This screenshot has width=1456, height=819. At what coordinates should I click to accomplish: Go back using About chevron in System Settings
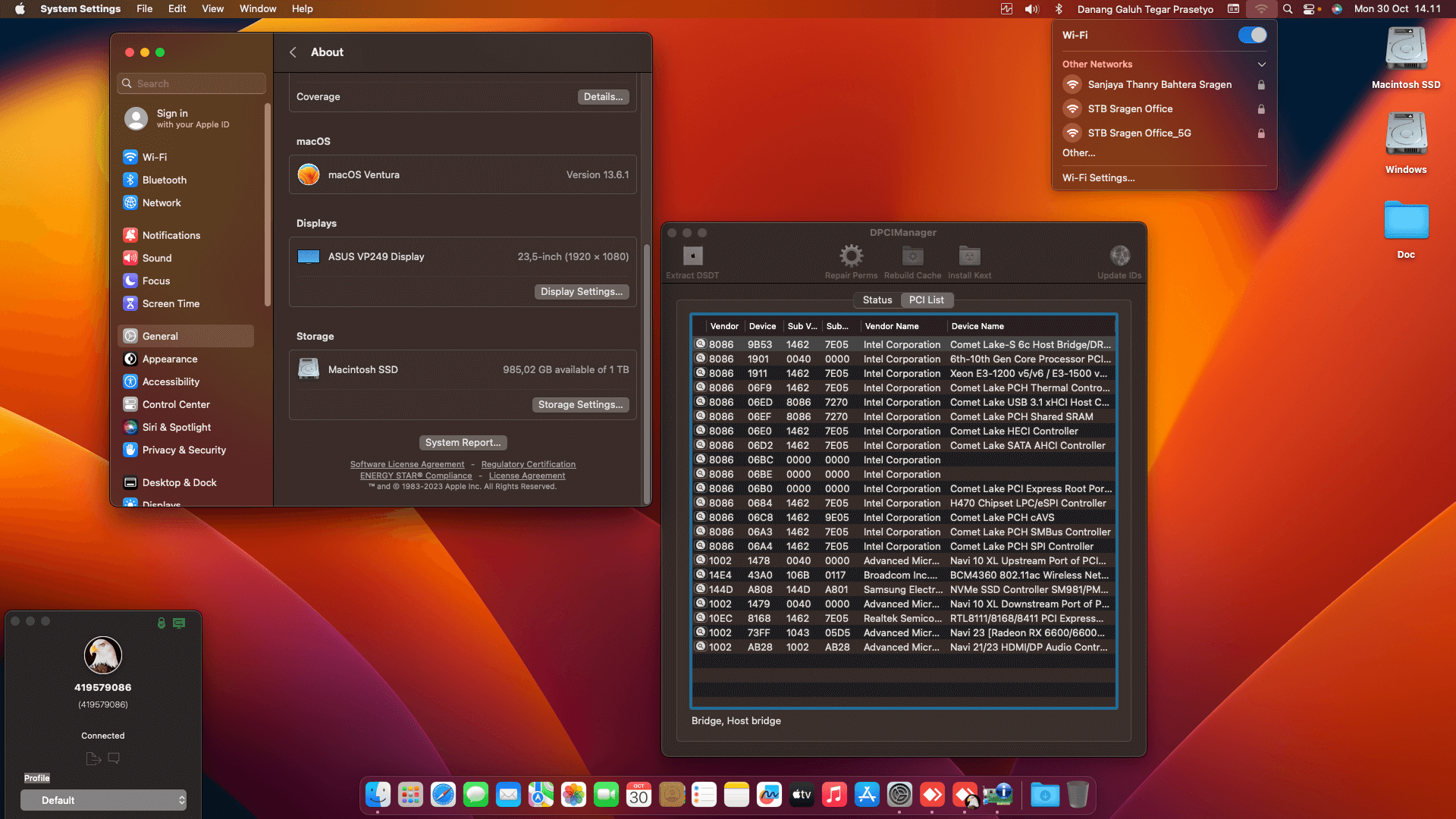[x=293, y=52]
